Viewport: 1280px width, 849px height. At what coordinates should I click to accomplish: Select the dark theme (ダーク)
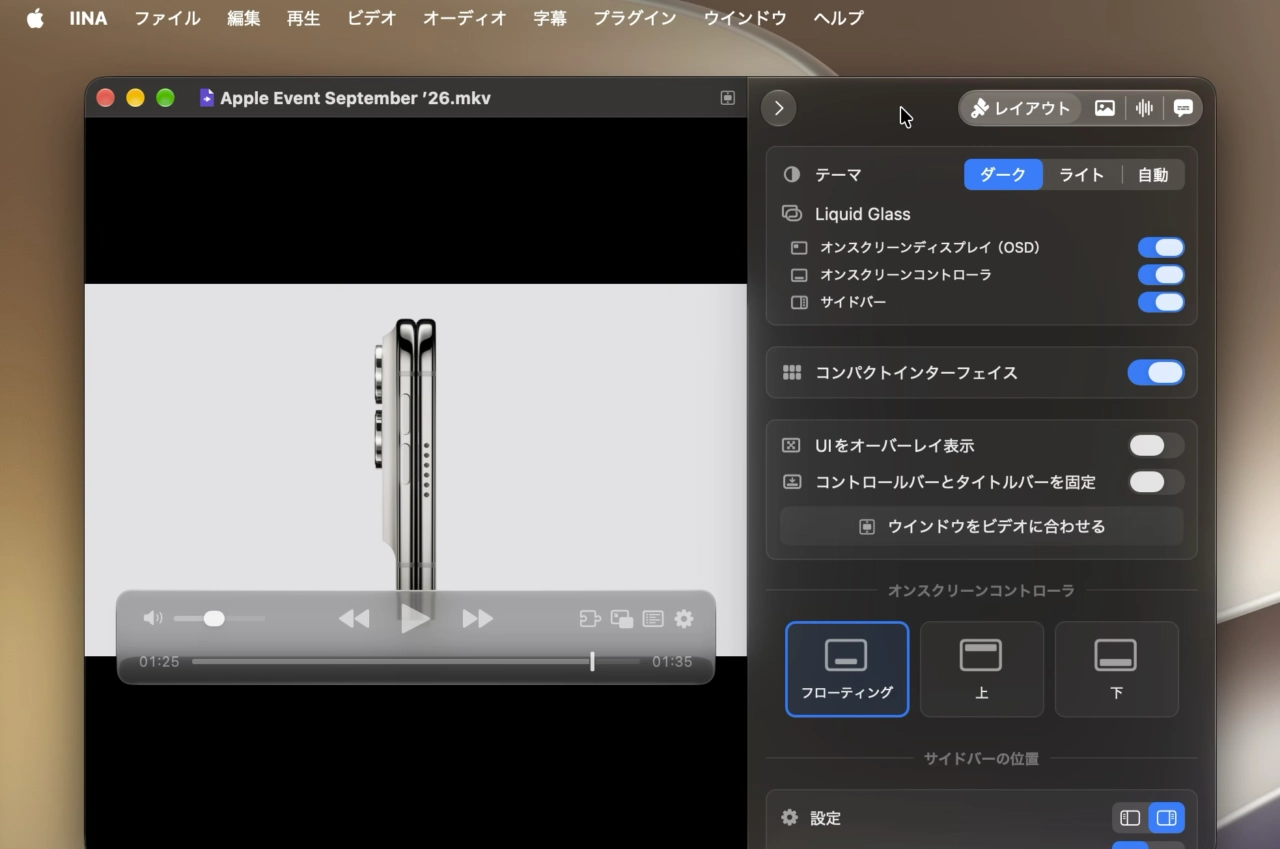[1003, 175]
